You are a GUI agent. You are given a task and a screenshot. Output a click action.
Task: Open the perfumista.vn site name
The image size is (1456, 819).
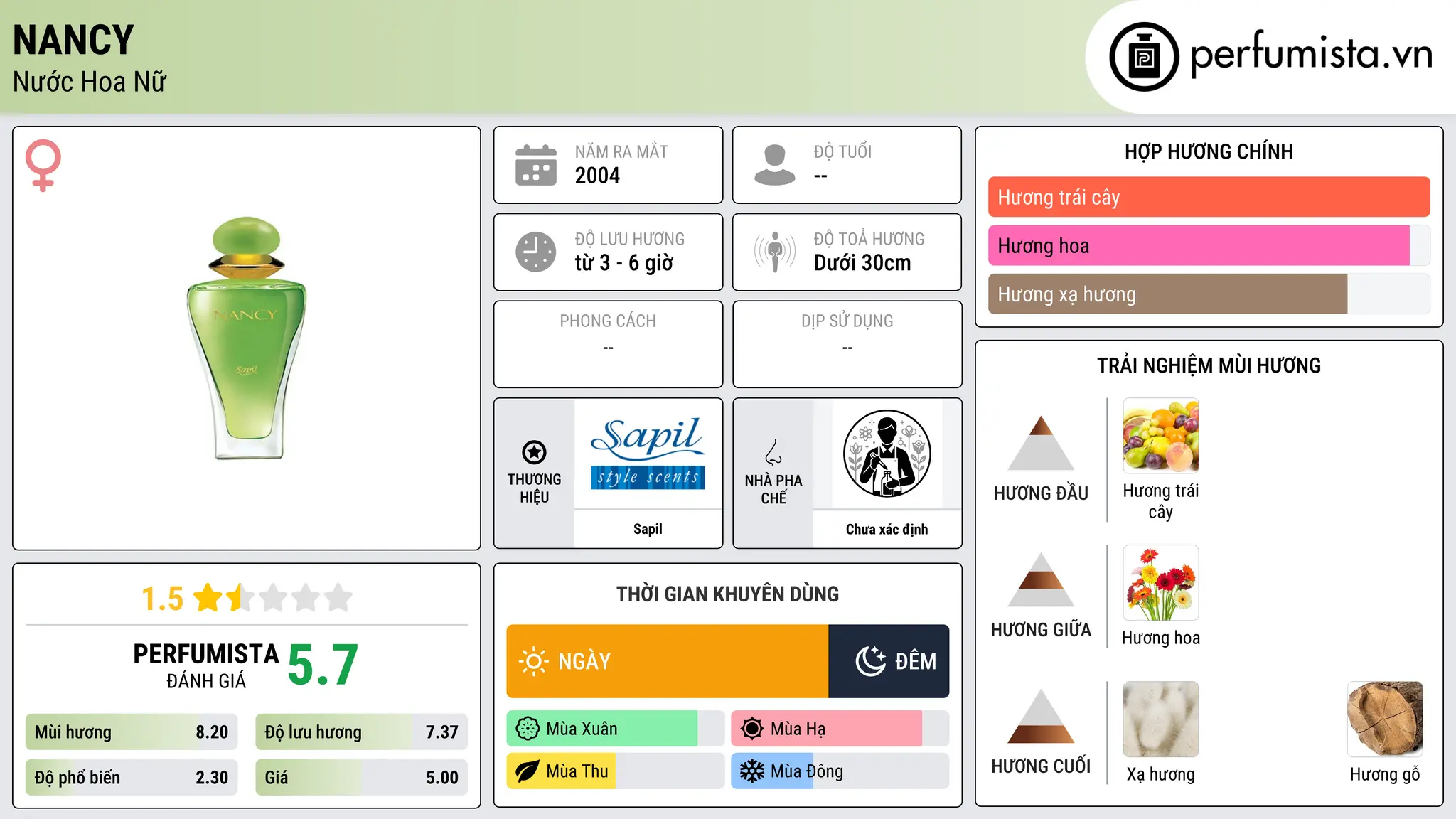(x=1311, y=55)
